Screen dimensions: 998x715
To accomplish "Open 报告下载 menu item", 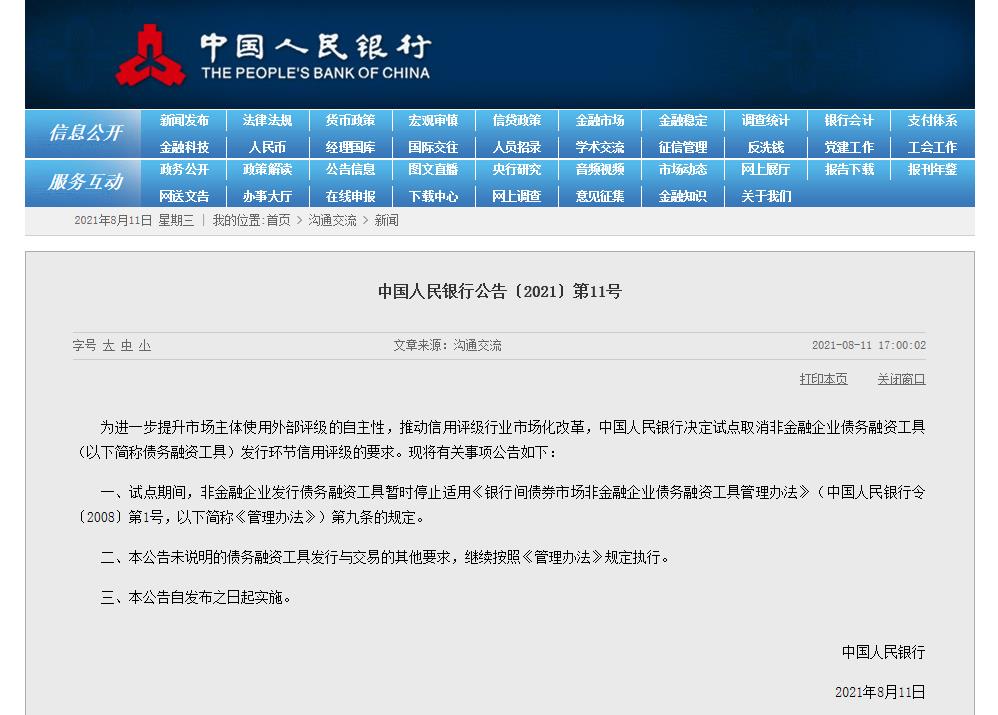I will point(849,169).
